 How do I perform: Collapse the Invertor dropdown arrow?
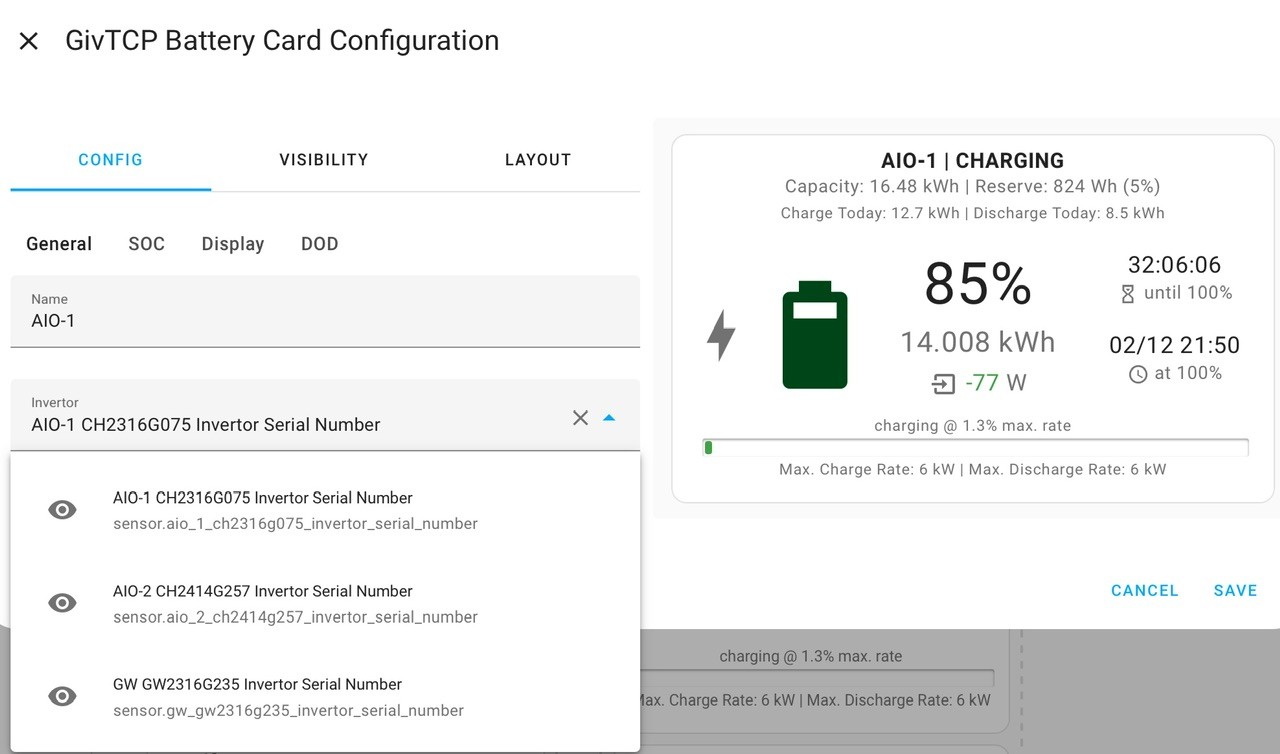tap(609, 418)
